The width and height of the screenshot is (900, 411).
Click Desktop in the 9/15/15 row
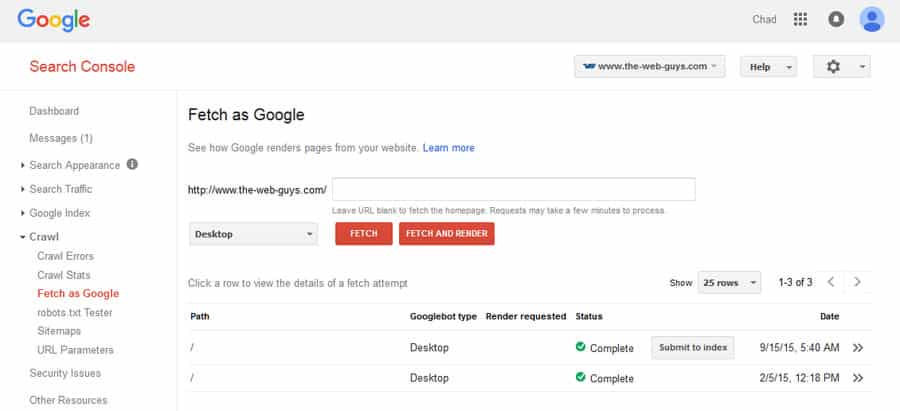pos(429,348)
